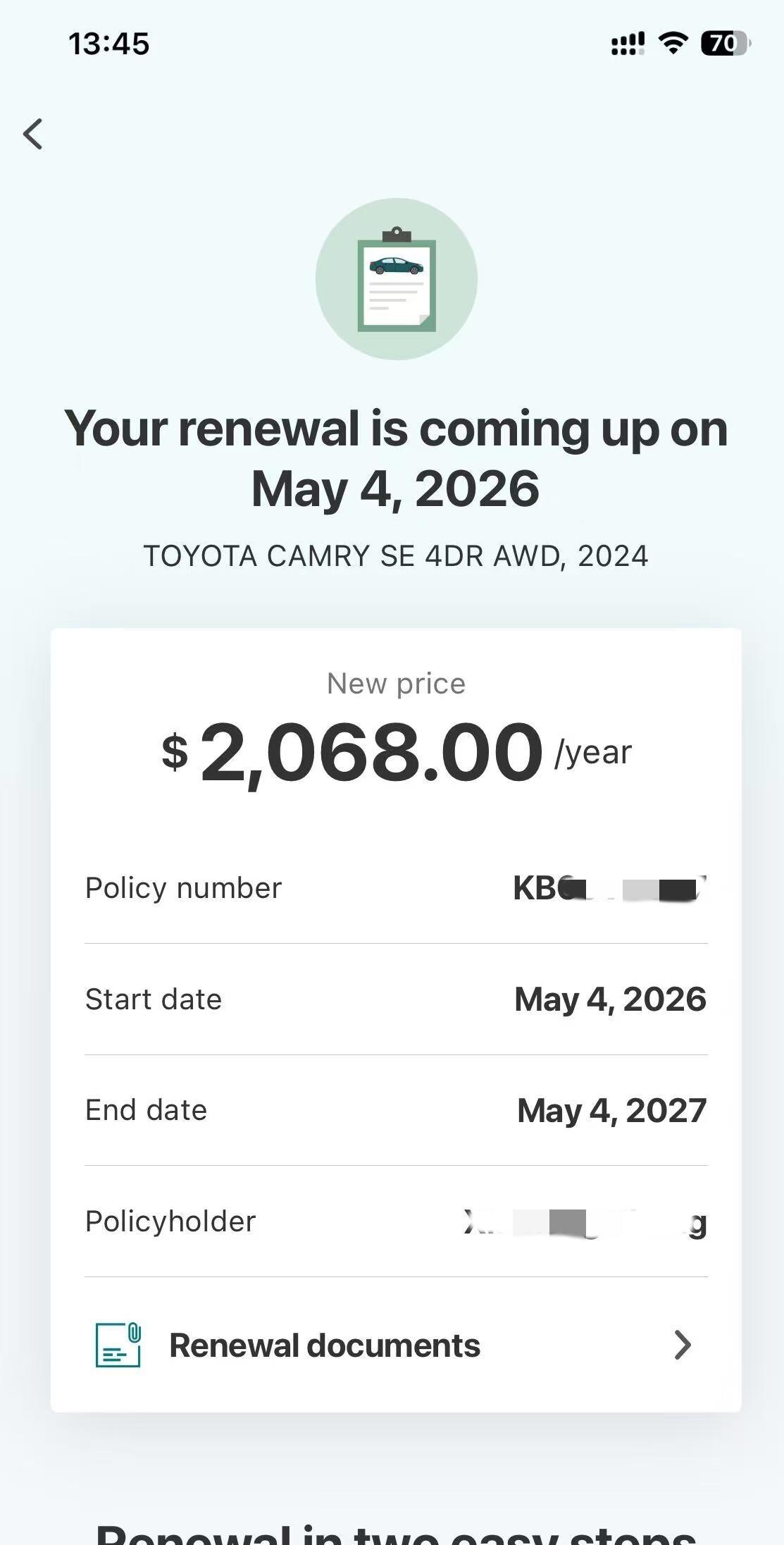Tap the $2,068.00 new price amount
Screen dimensions: 784x1545
coord(371,752)
